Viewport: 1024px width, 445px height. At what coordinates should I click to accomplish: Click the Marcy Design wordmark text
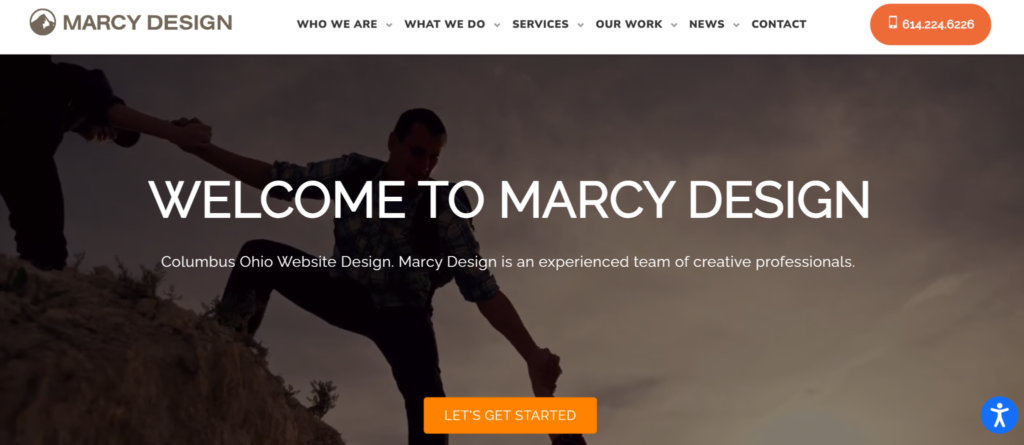148,22
